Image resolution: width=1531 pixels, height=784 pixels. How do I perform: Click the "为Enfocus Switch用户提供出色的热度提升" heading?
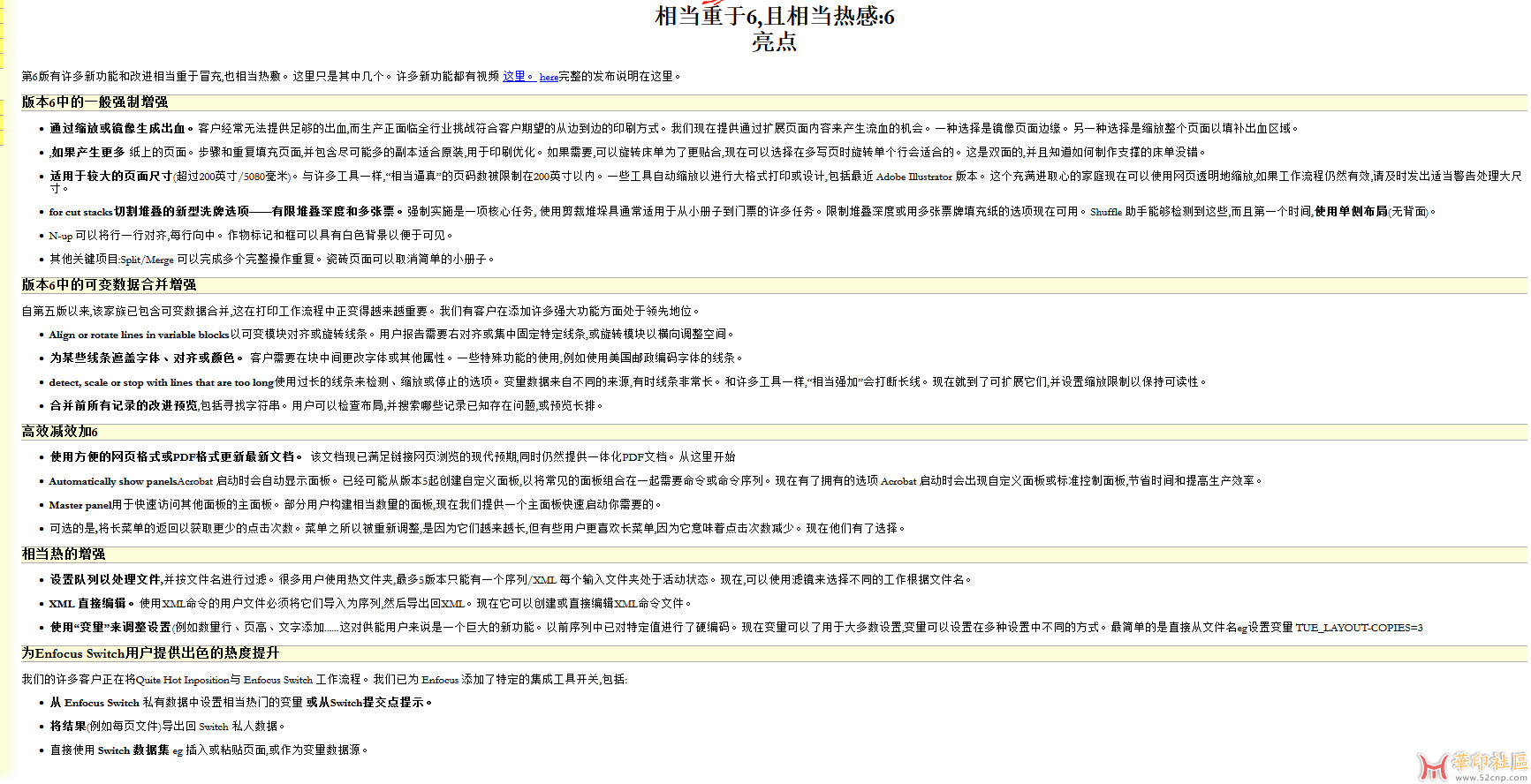[x=150, y=653]
